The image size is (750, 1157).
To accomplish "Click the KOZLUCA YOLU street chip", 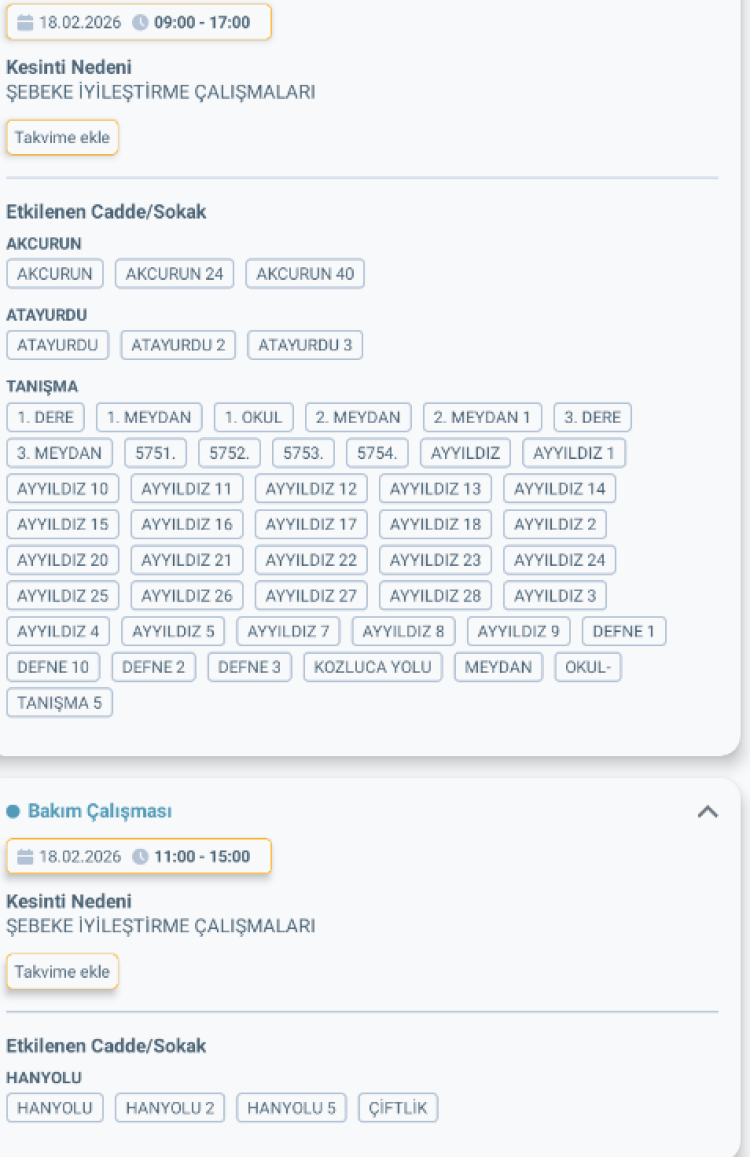I will [x=373, y=667].
